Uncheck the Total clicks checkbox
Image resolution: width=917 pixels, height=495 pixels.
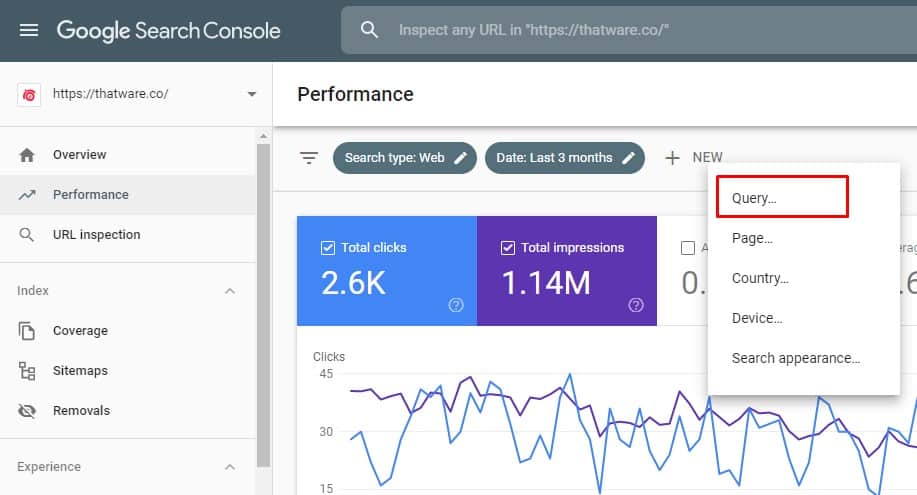[x=328, y=248]
